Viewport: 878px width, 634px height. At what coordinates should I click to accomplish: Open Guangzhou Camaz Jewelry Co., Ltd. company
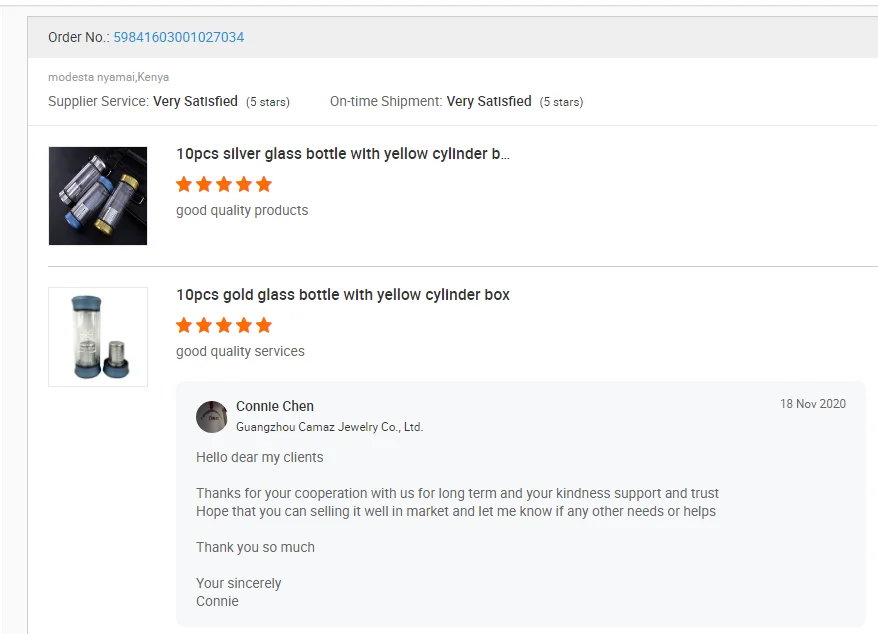tap(329, 427)
